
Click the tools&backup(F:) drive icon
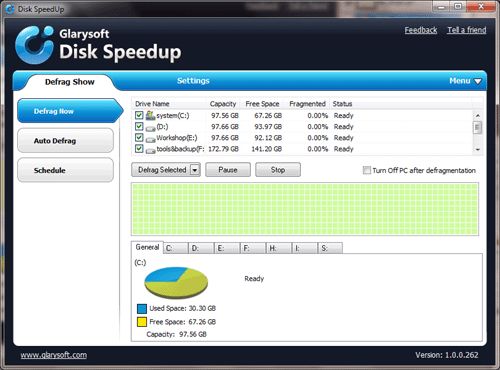tap(151, 150)
